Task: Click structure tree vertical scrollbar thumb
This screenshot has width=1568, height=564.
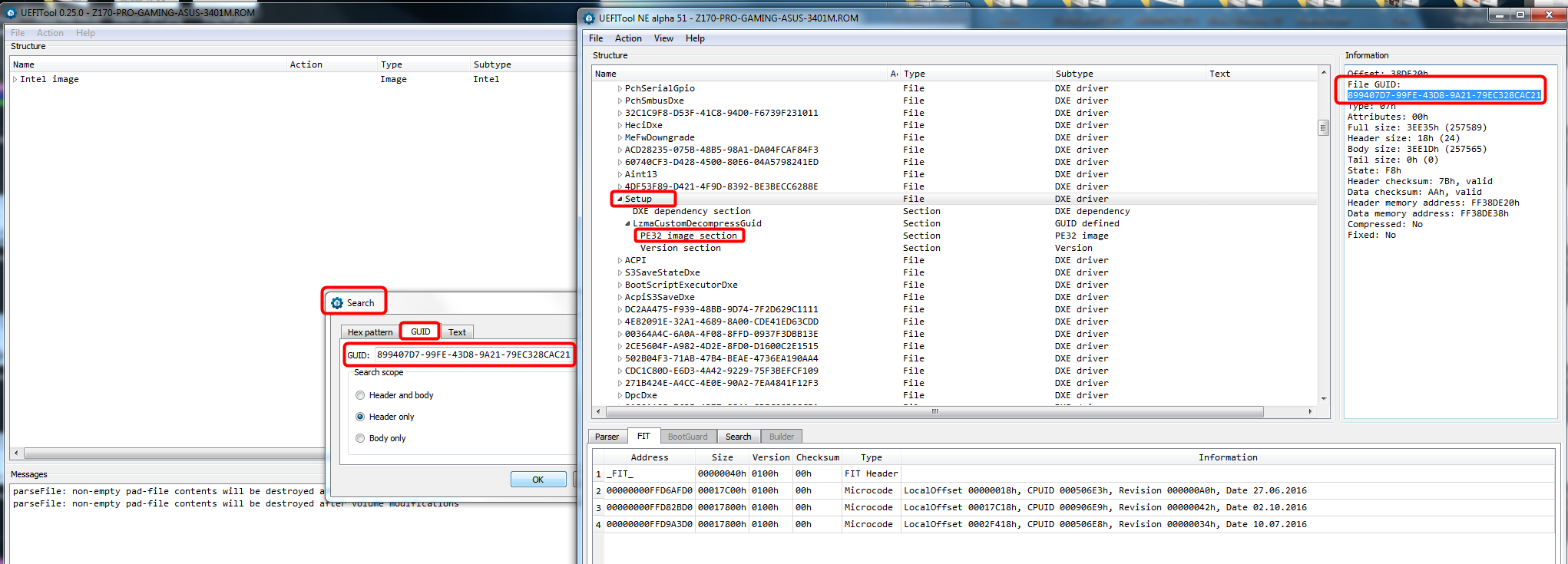Action: click(1323, 127)
